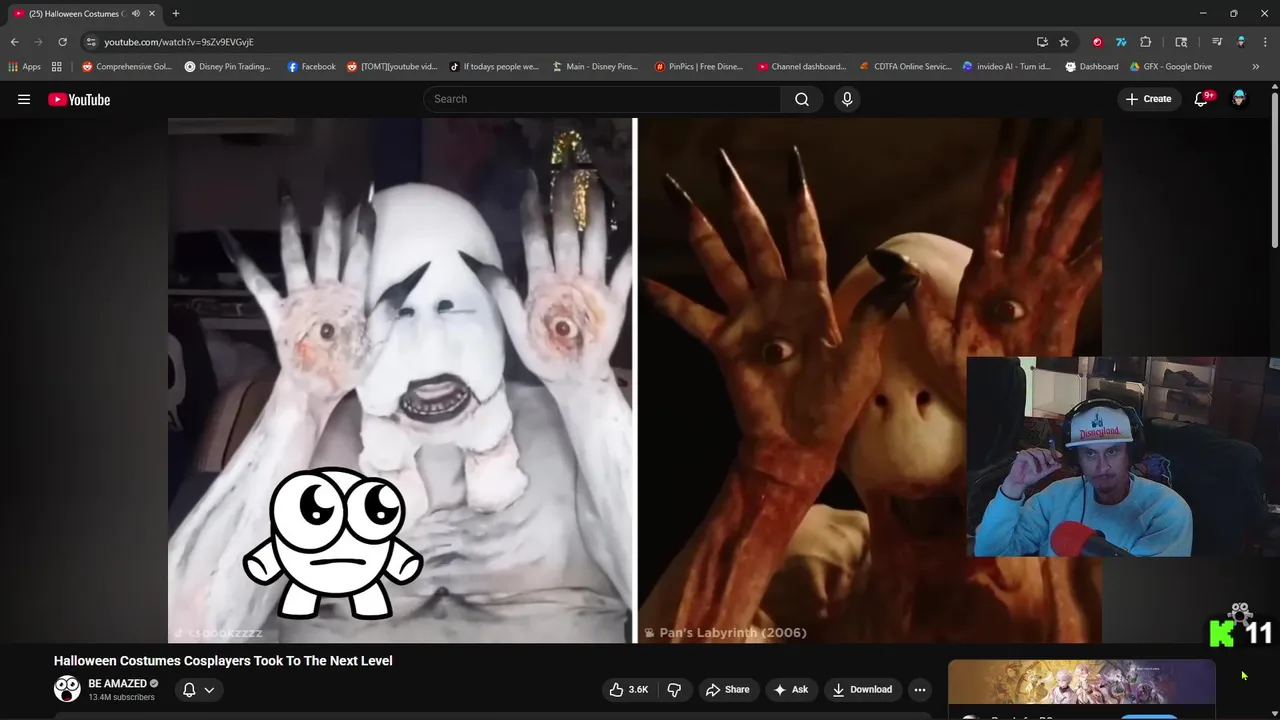Close the Halloween Costumes tab
This screenshot has width=1280, height=720.
coord(152,14)
